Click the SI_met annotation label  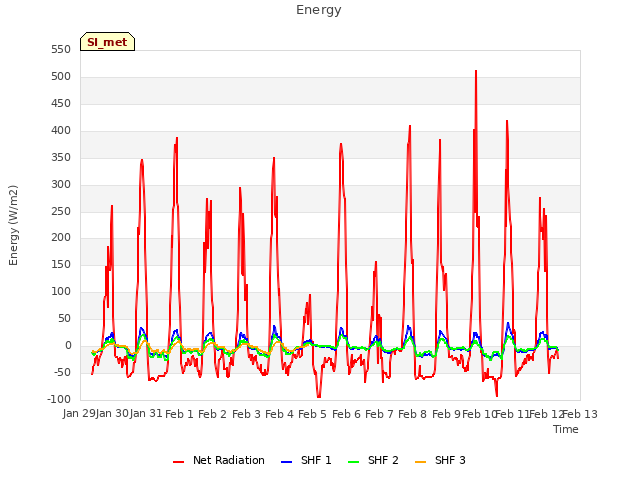[107, 42]
